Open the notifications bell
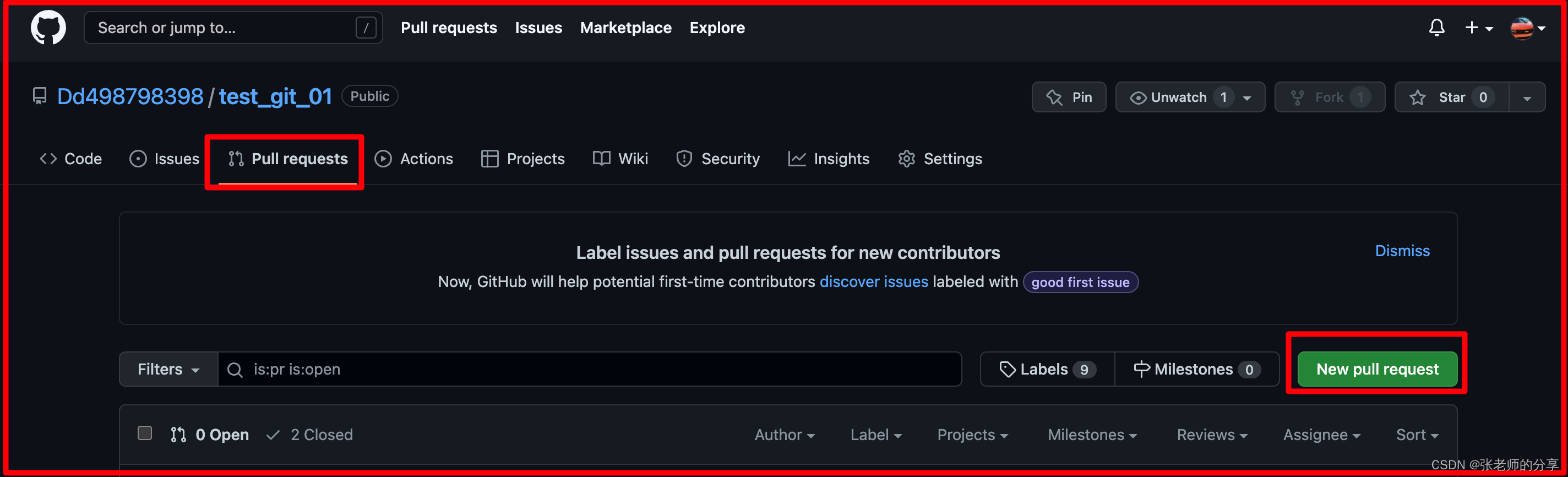 [1436, 28]
